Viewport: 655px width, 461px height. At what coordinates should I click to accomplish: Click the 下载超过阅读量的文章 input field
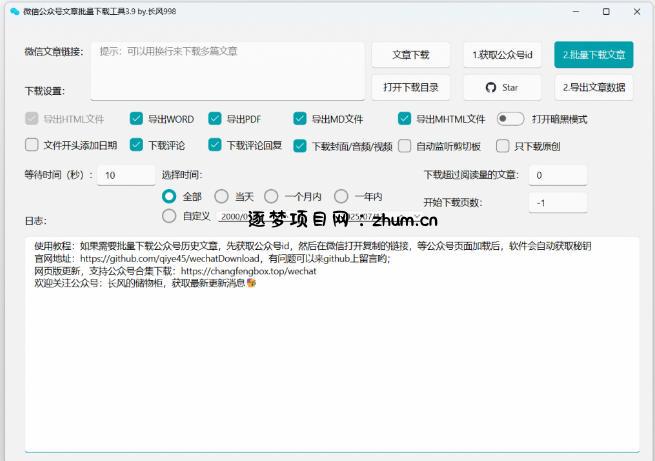pos(558,175)
